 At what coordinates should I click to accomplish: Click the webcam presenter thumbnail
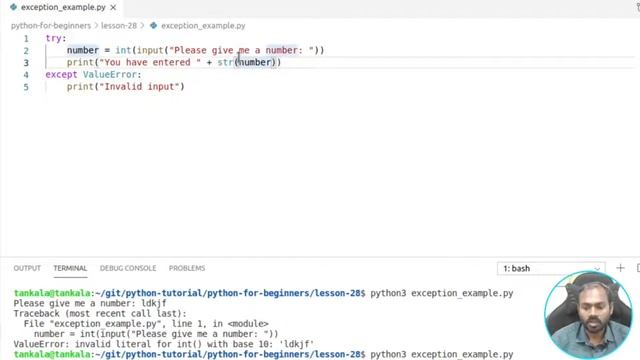tap(588, 316)
